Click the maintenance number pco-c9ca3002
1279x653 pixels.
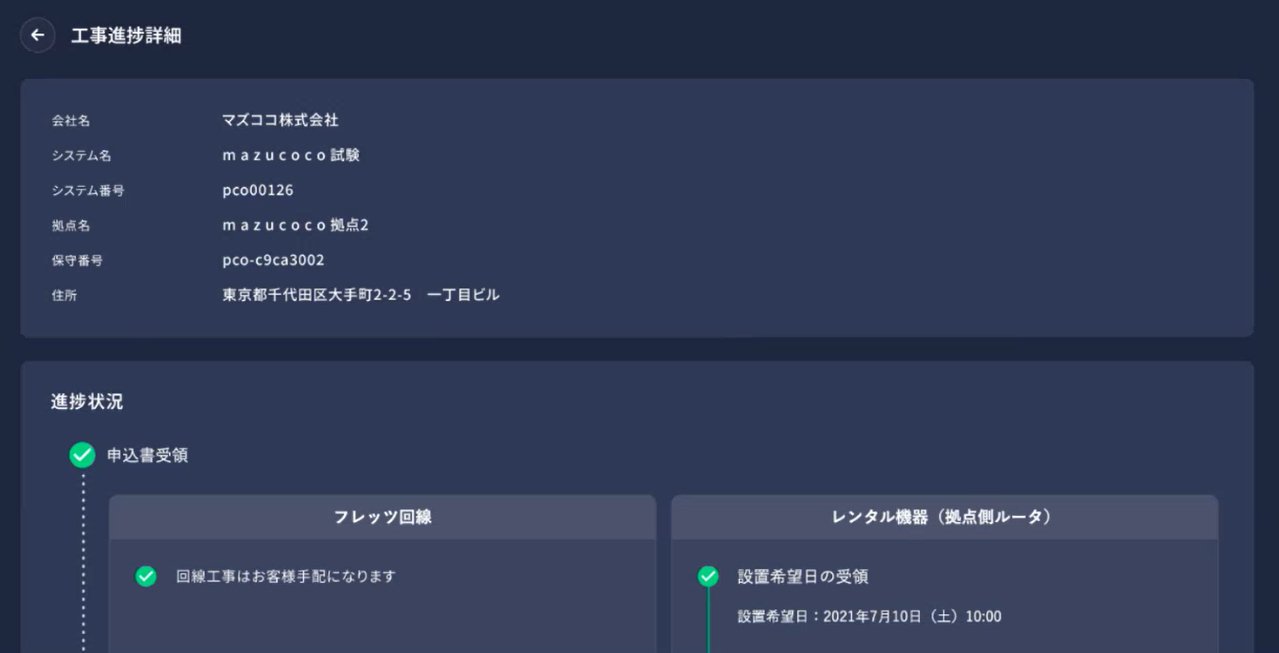[273, 260]
